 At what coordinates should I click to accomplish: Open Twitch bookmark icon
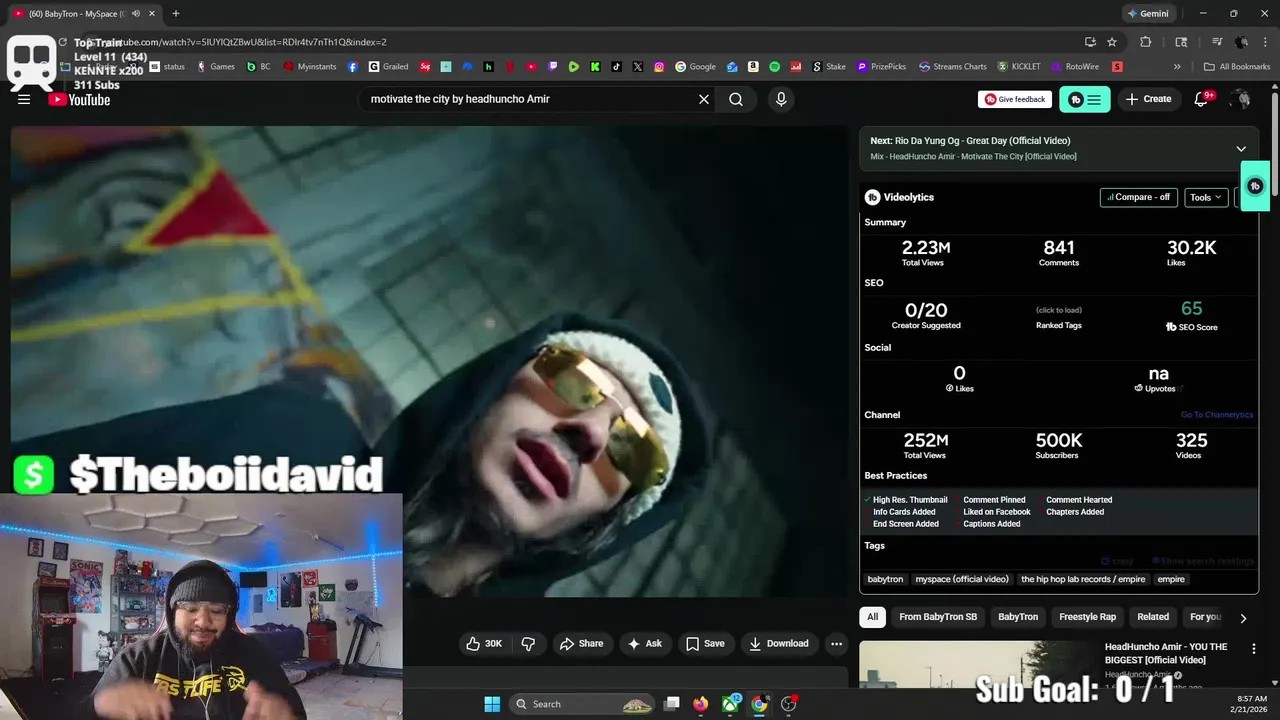click(x=552, y=67)
